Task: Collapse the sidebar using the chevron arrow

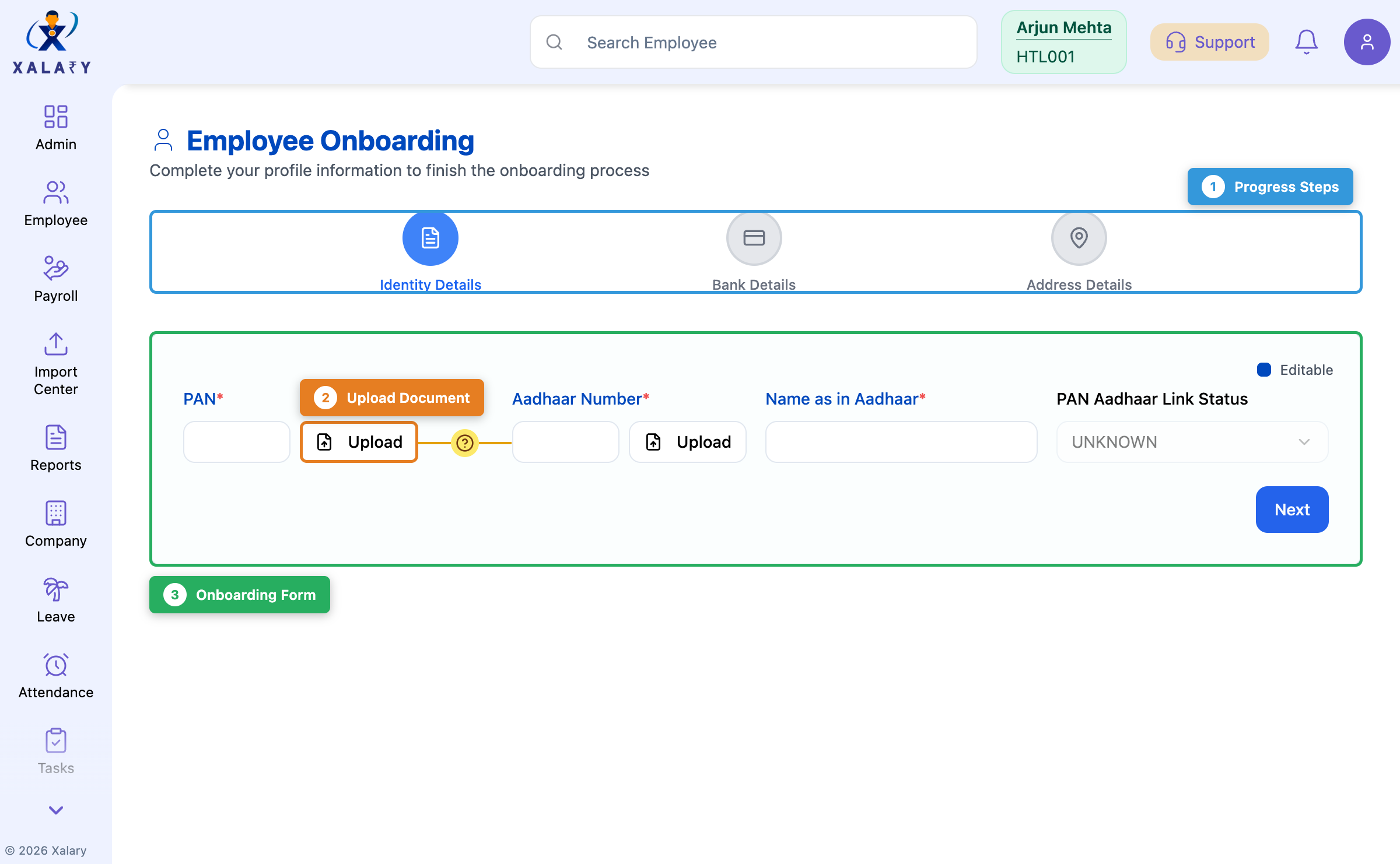Action: point(55,810)
